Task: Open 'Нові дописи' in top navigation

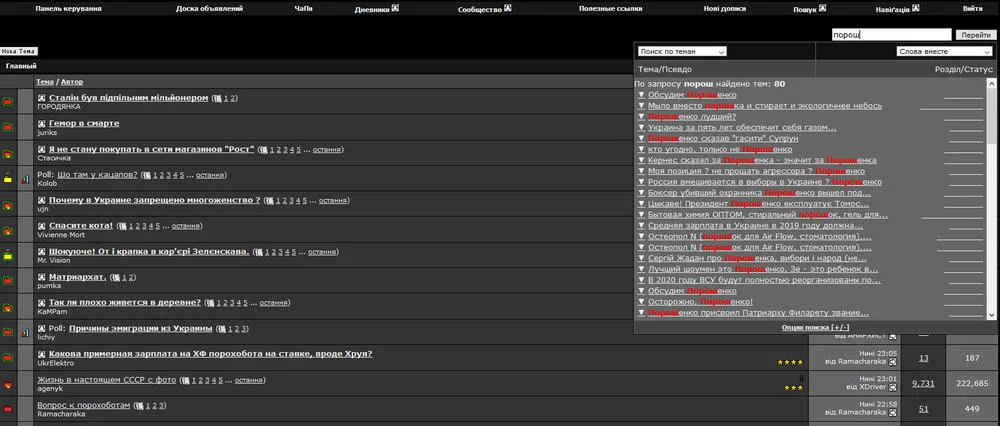Action: click(723, 8)
